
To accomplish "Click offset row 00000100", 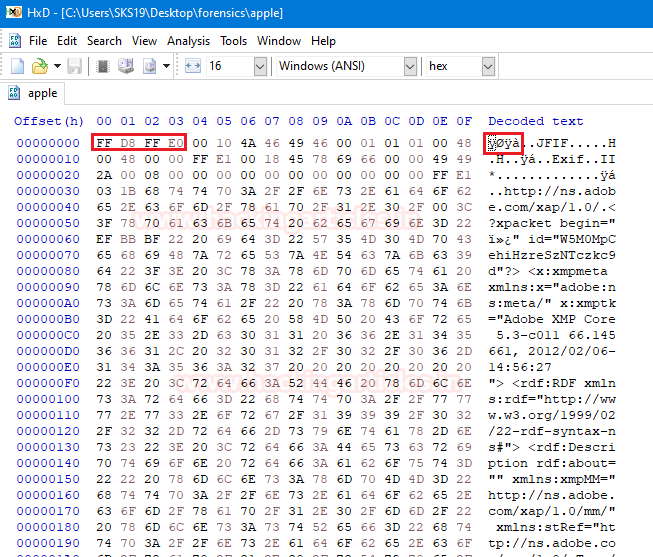I will pyautogui.click(x=48, y=399).
